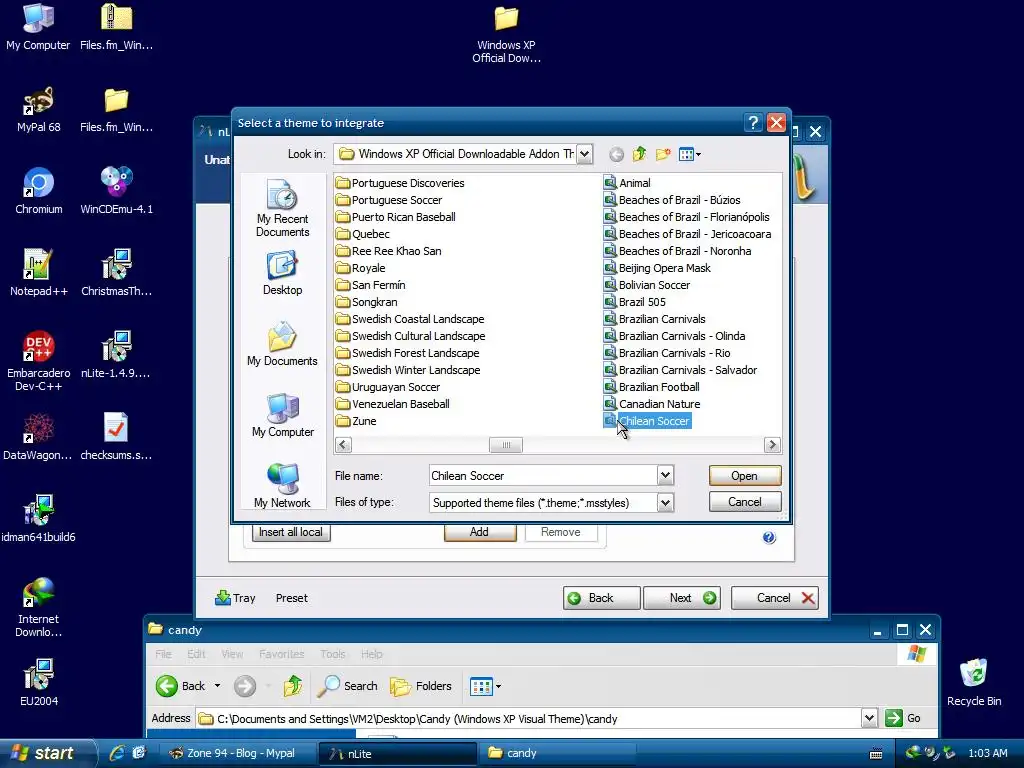The width and height of the screenshot is (1024, 768).
Task: Select the DataWagon desktop icon
Action: tap(38, 437)
